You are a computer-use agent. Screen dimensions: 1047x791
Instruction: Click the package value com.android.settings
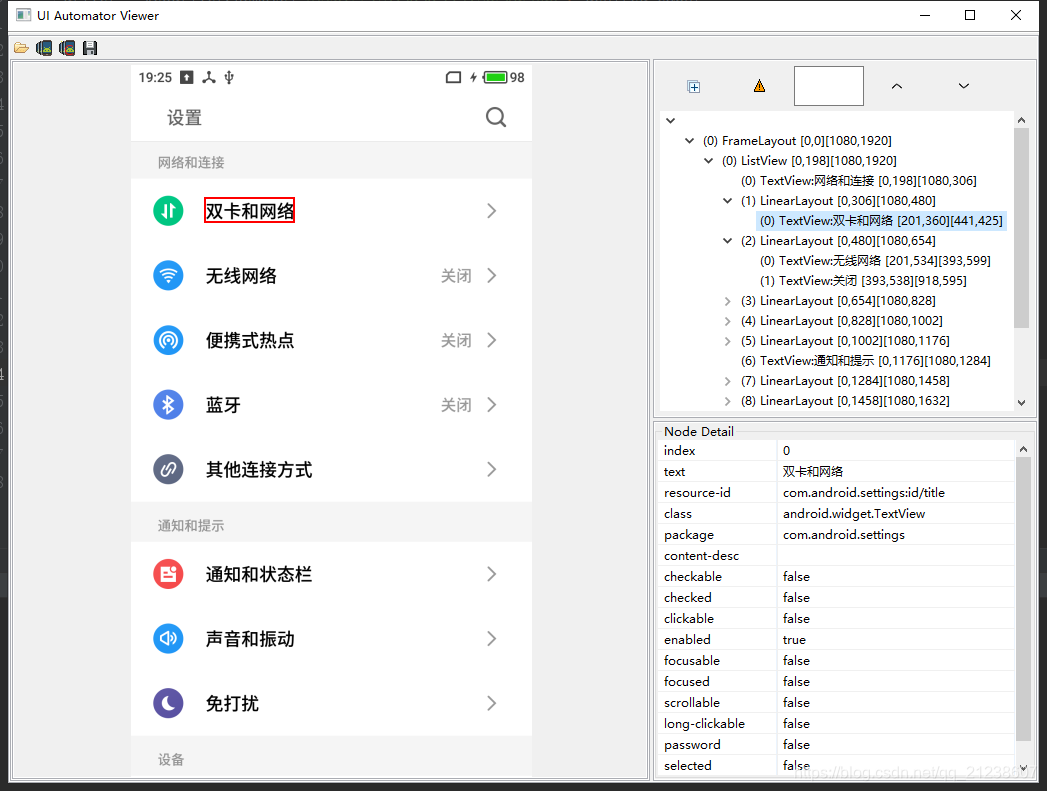click(x=843, y=535)
